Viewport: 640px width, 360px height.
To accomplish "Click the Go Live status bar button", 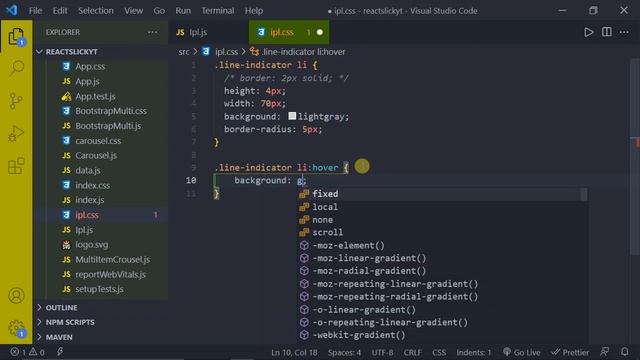I will [523, 352].
